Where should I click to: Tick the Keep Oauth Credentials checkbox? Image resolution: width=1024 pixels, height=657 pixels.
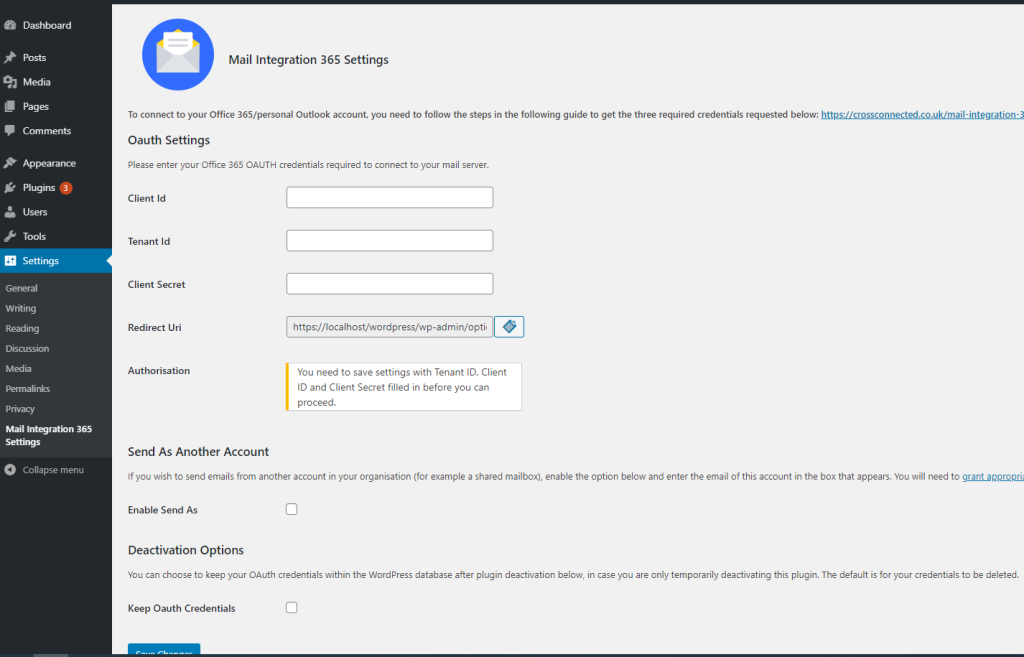tap(291, 607)
